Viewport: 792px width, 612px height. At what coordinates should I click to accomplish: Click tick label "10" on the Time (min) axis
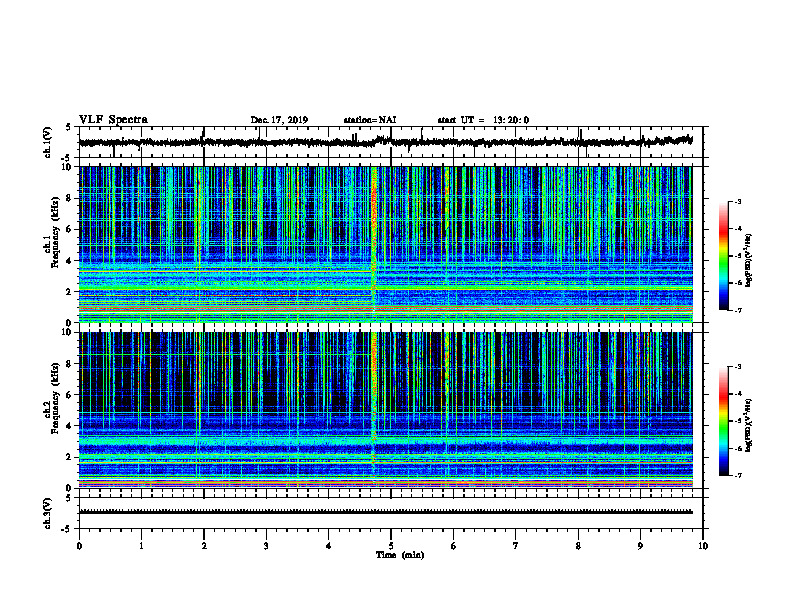703,546
